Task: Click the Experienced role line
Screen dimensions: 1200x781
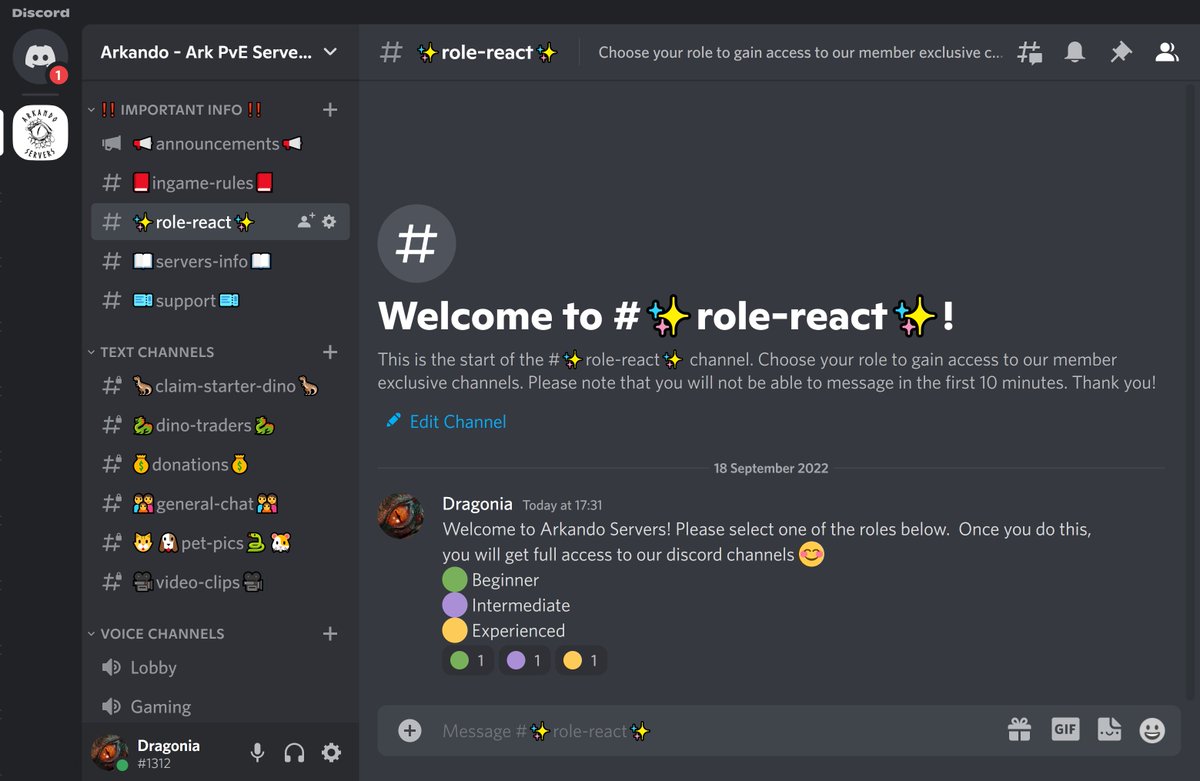Action: (504, 631)
